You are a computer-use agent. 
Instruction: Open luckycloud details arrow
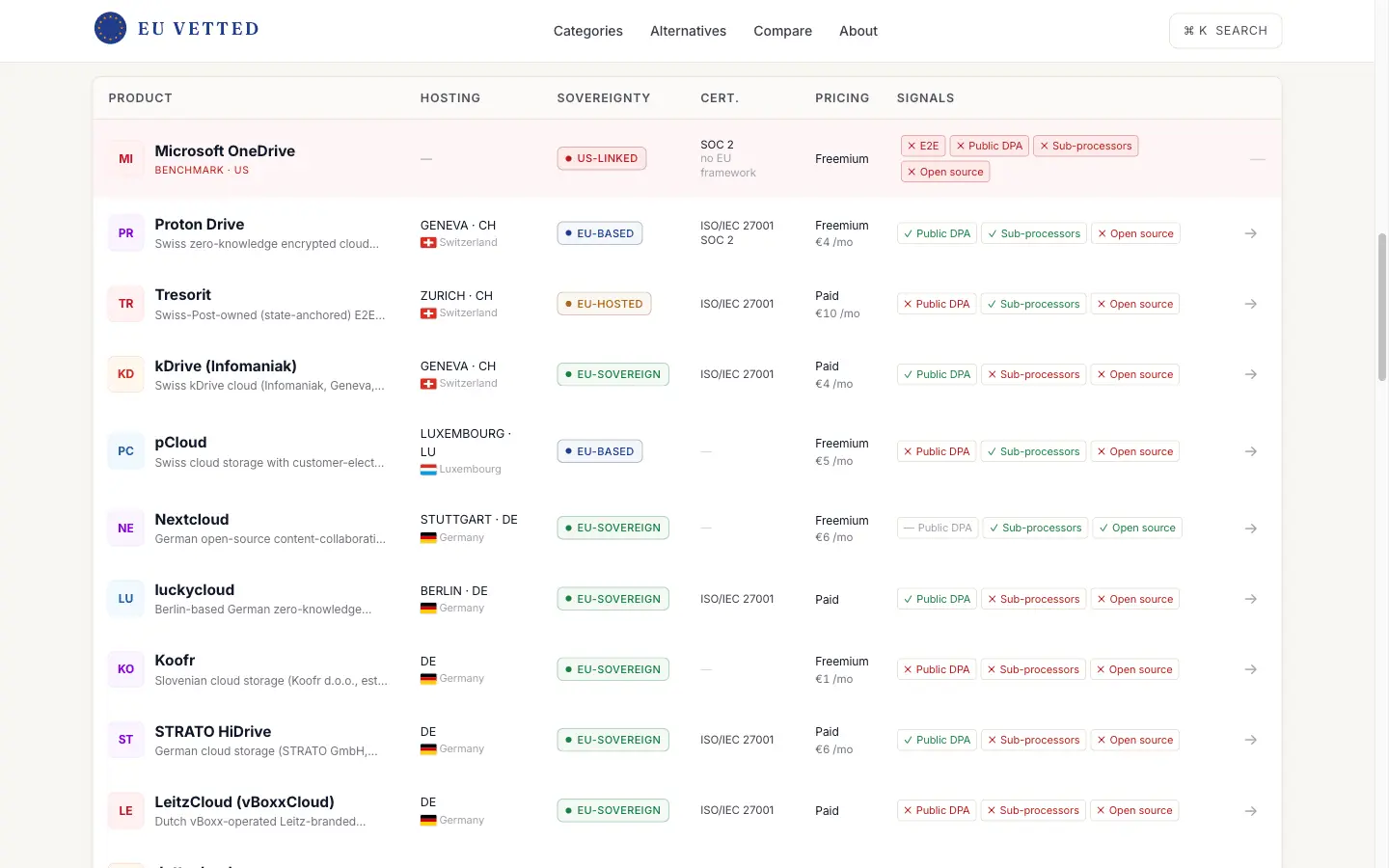point(1250,599)
